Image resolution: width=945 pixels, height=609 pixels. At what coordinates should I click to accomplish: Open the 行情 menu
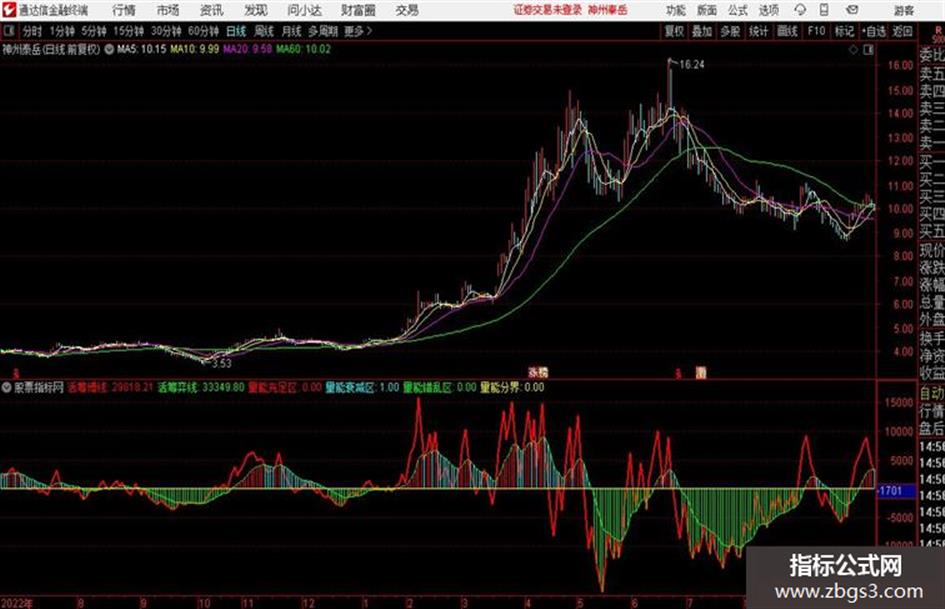(124, 10)
